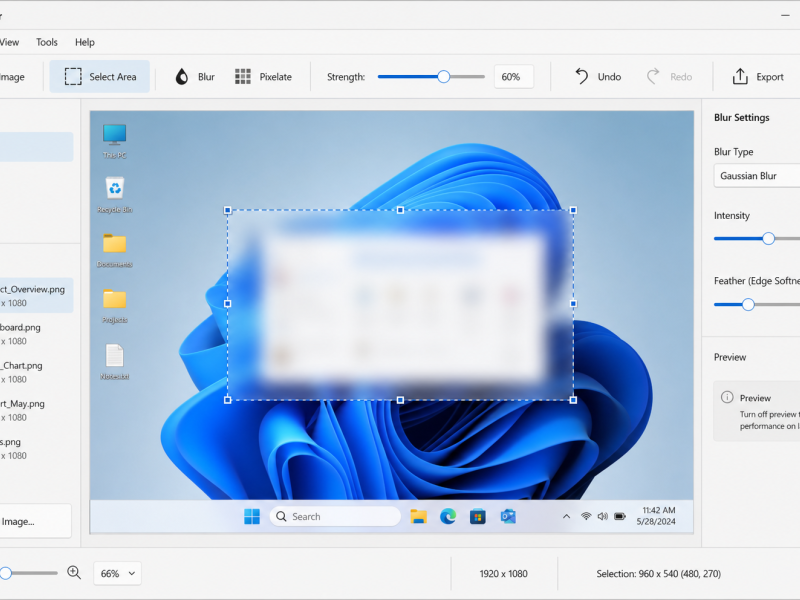Click the 60% strength value field

(x=514, y=77)
